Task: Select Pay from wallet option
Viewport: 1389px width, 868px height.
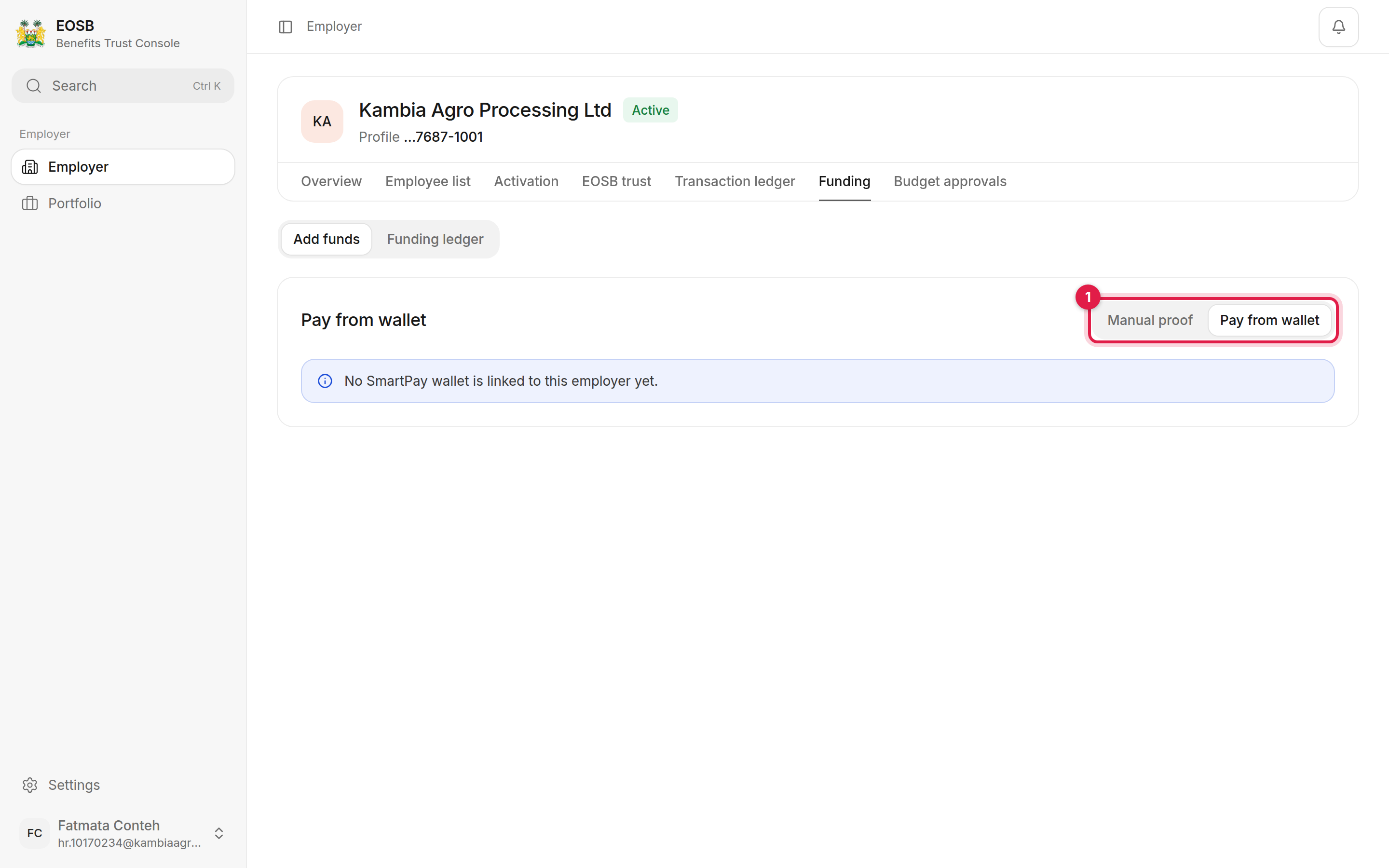Action: coord(1269,320)
